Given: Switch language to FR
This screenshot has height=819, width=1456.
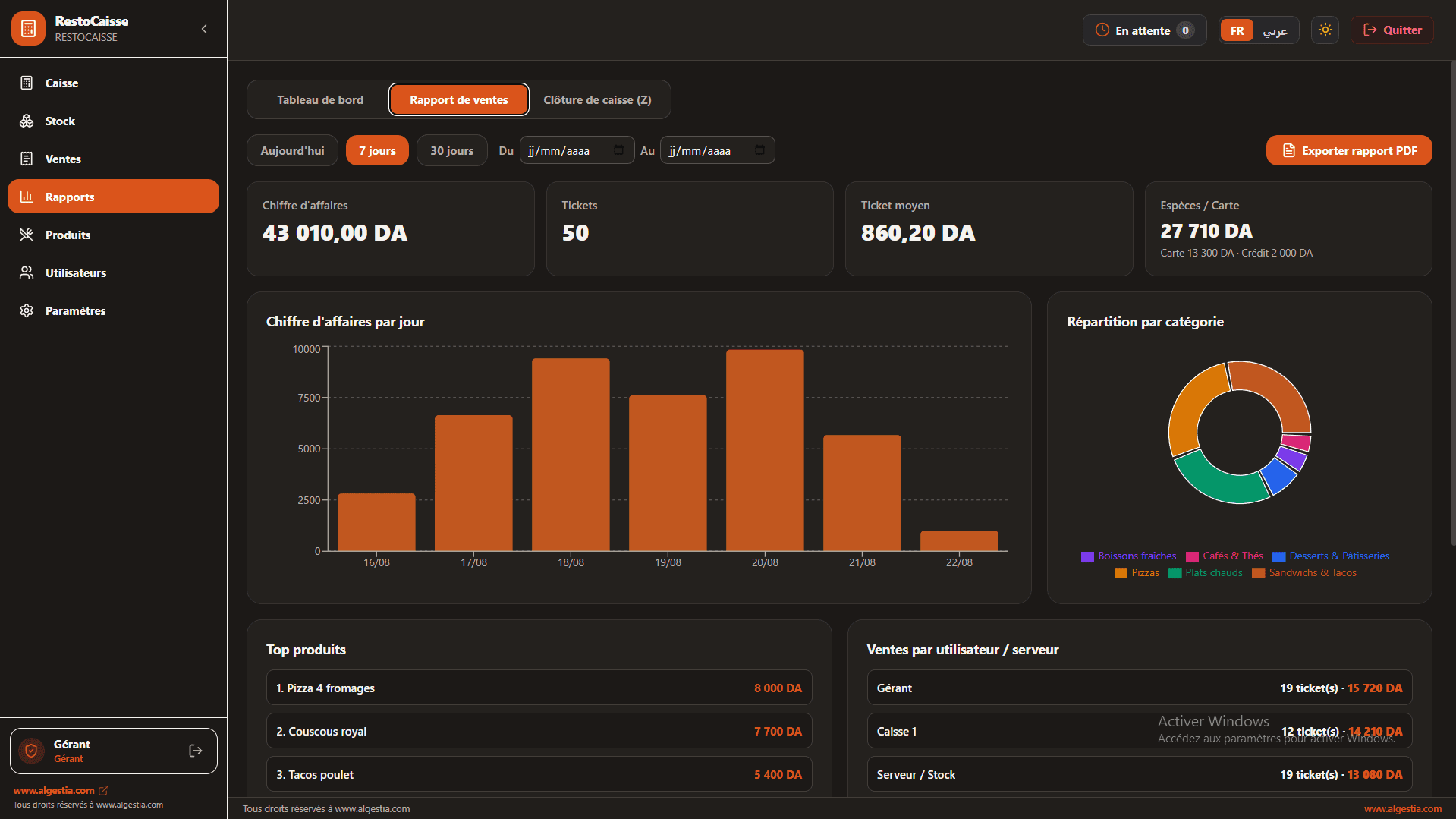Looking at the screenshot, I should (x=1237, y=30).
